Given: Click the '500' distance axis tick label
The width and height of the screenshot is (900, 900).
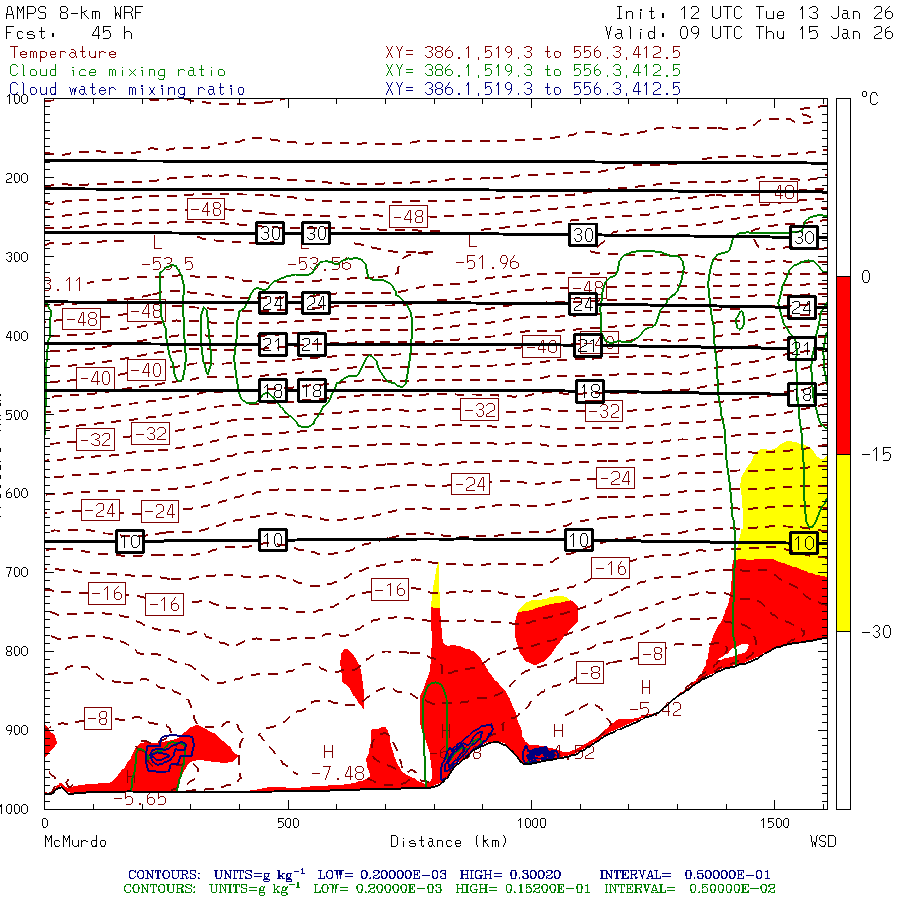Looking at the screenshot, I should pyautogui.click(x=288, y=823).
